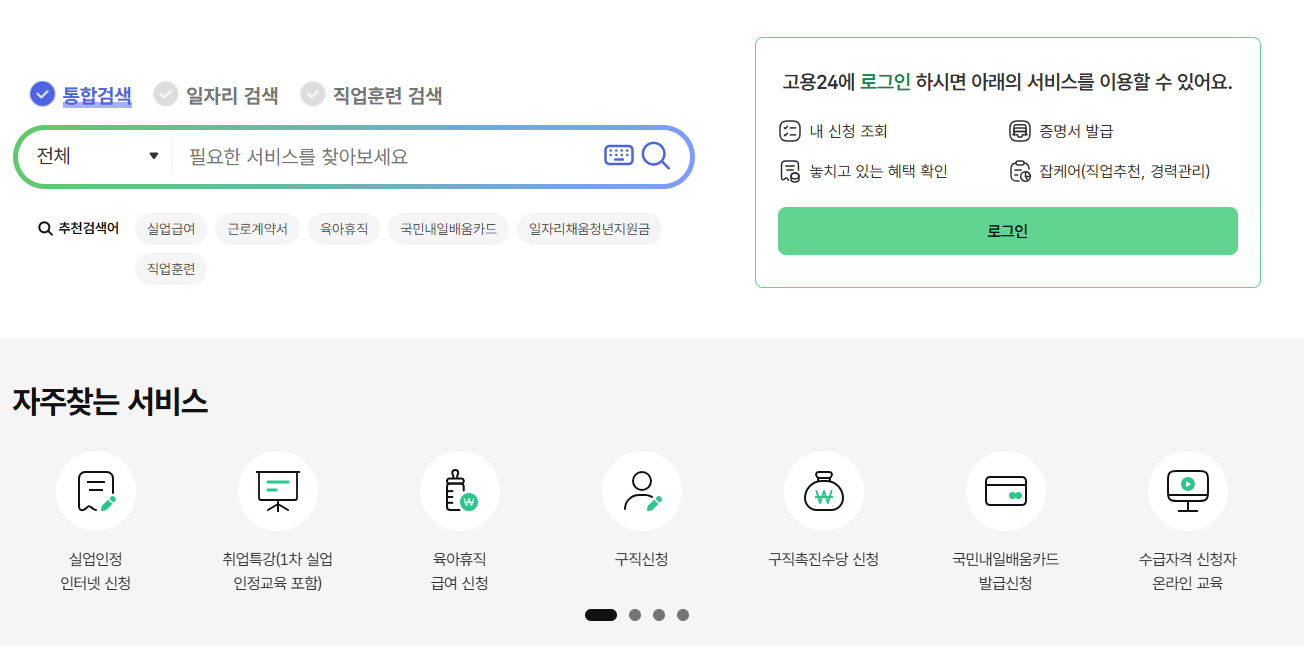Viewport: 1304px width, 648px height.
Task: Click the 국민내일배움카드 발급신청 card icon
Action: point(1005,490)
